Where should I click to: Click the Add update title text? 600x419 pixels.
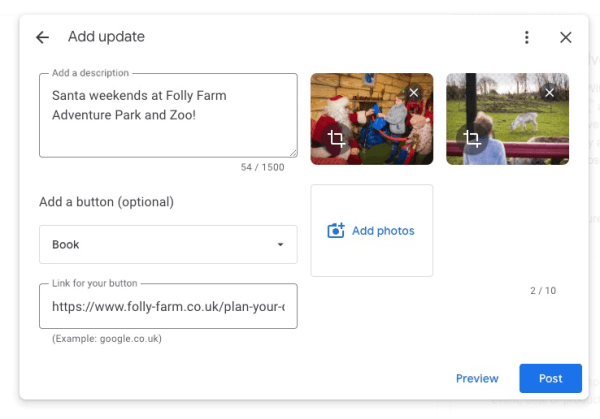click(106, 37)
